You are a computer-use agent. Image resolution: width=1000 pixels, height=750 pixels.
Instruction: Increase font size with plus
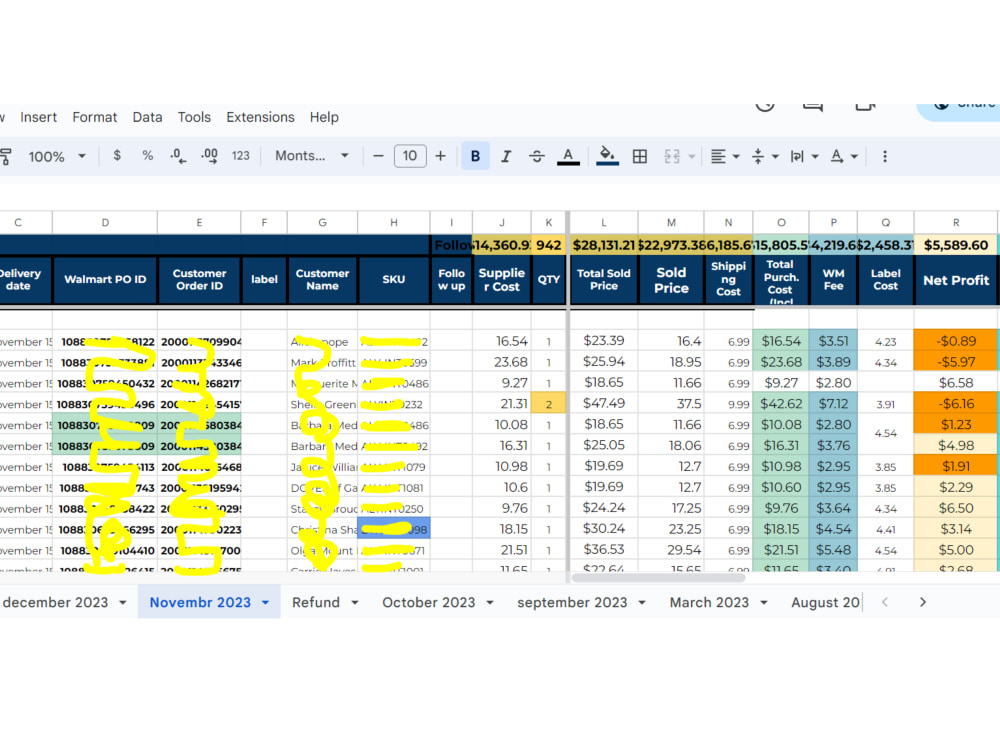click(440, 156)
